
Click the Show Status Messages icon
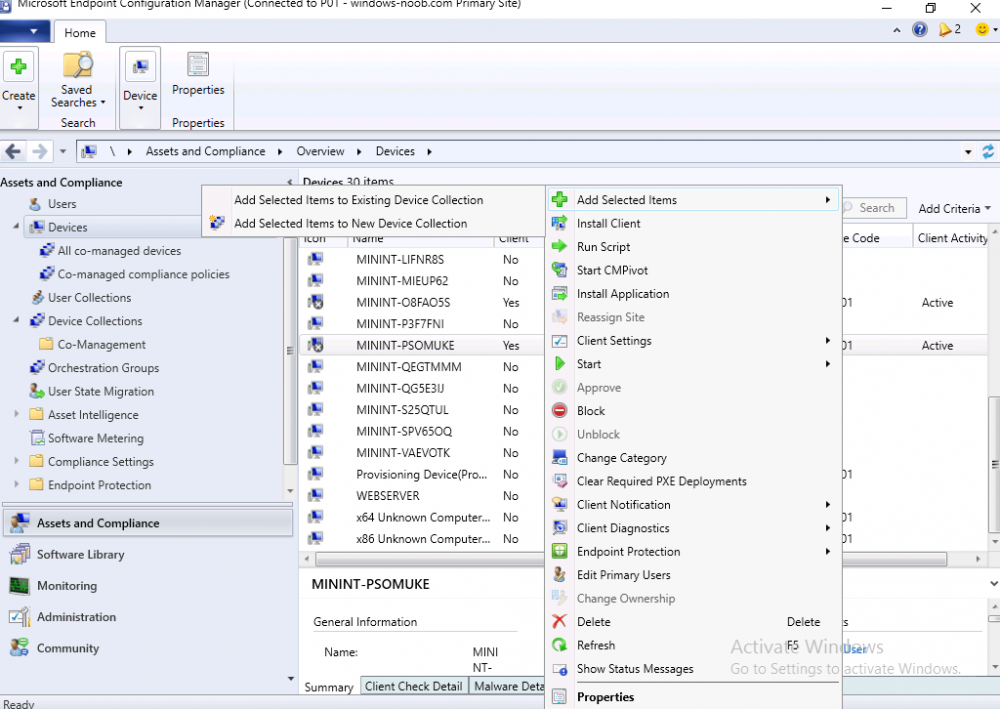click(559, 669)
